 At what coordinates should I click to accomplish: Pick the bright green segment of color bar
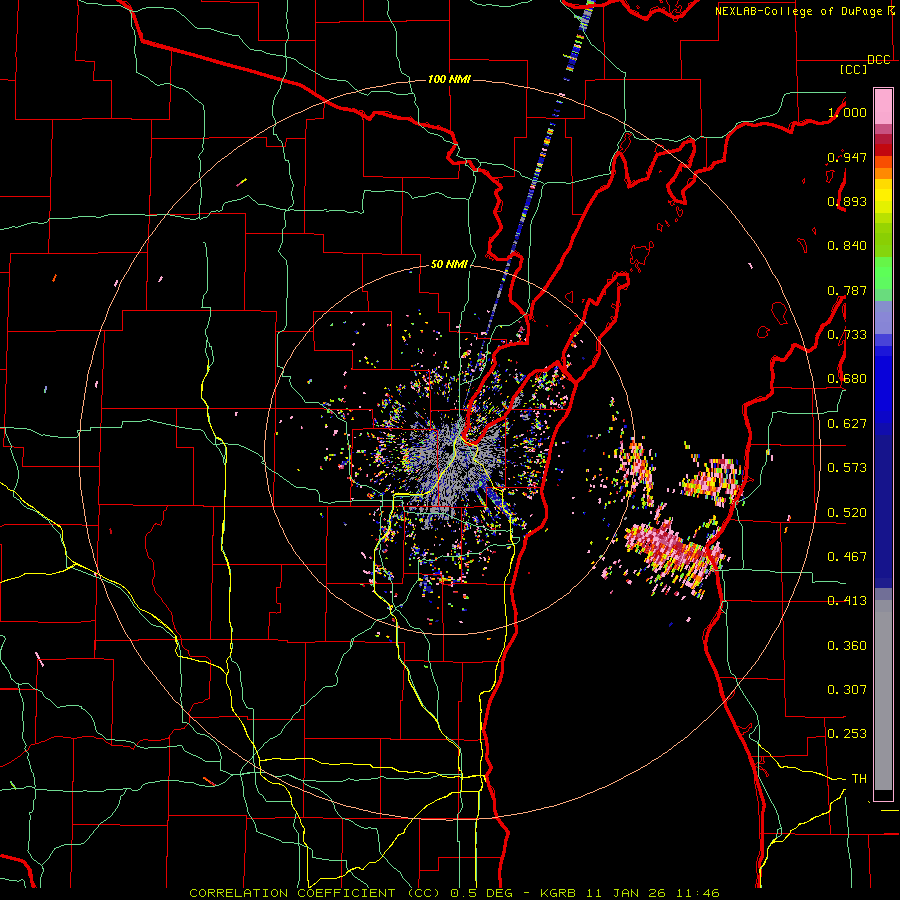(883, 273)
